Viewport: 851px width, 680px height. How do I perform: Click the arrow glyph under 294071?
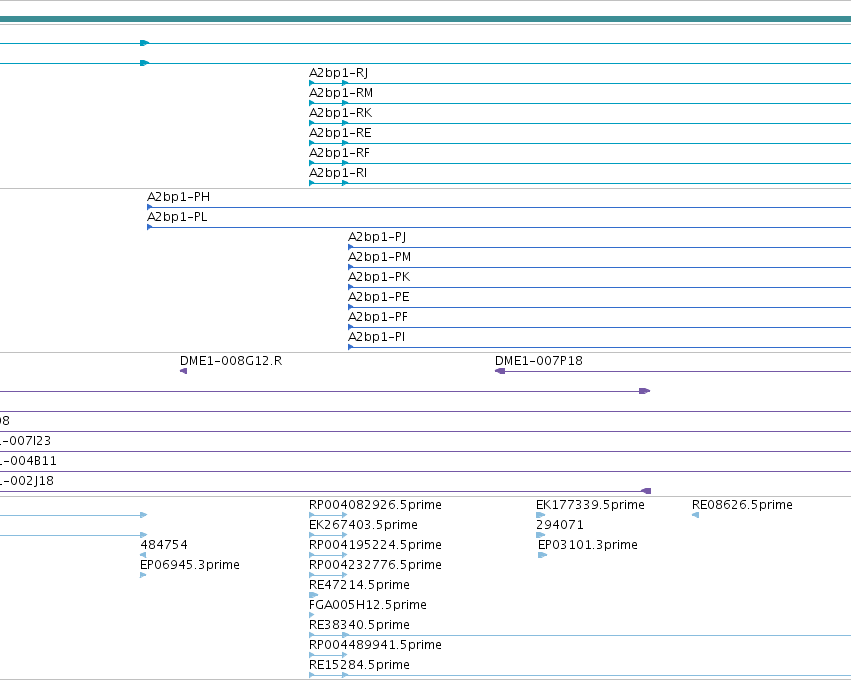click(x=540, y=536)
